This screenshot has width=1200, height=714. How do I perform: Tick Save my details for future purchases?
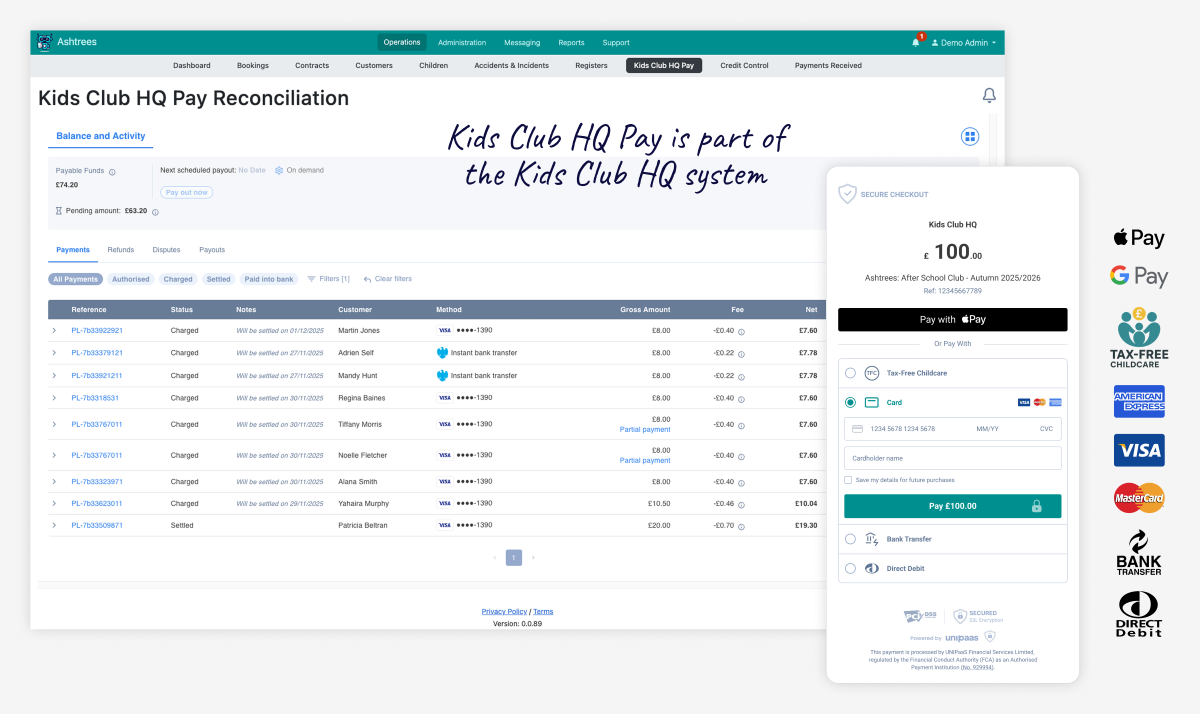tap(848, 480)
